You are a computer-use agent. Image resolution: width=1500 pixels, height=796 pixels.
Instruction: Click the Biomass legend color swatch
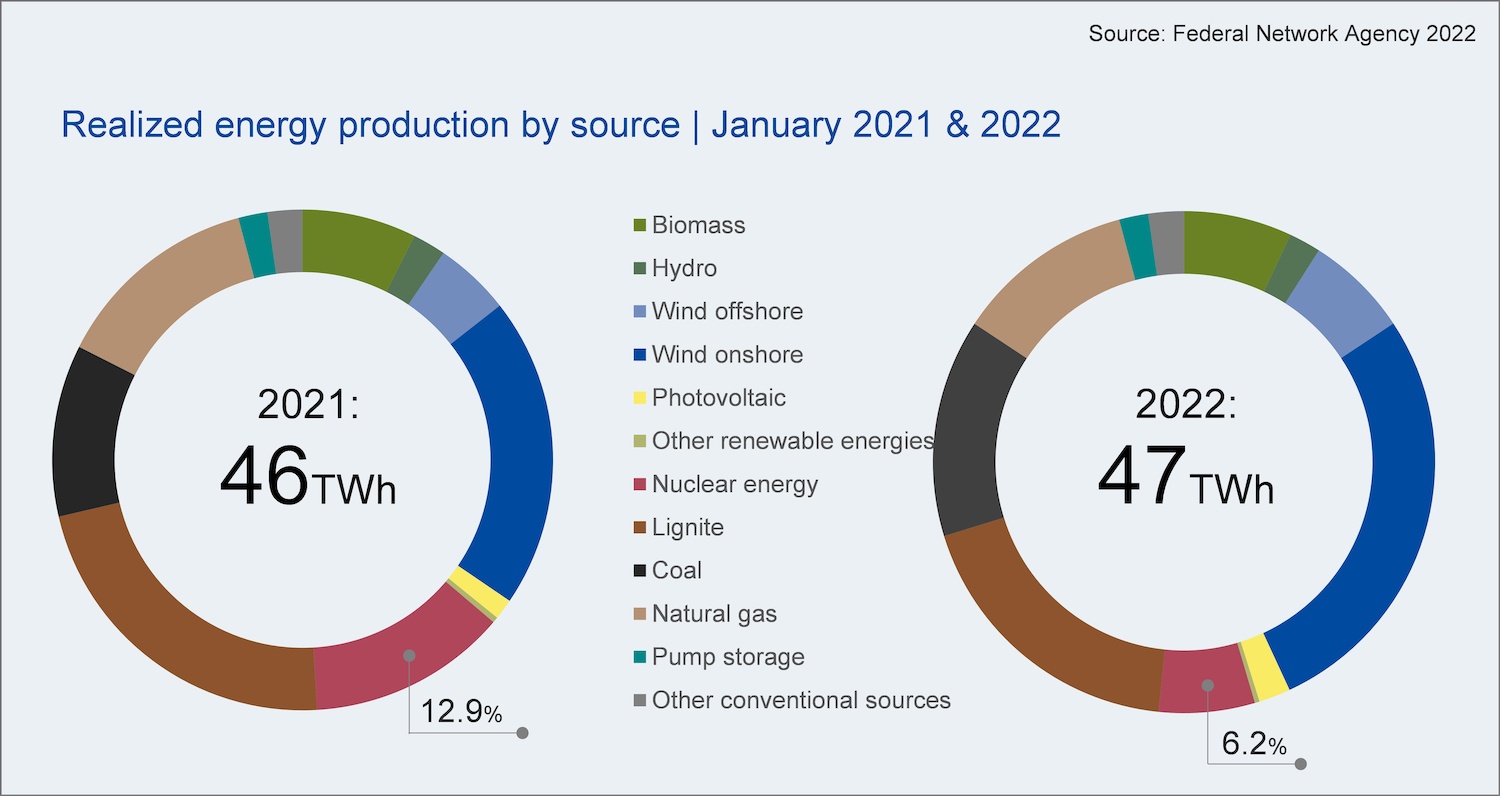click(x=640, y=225)
